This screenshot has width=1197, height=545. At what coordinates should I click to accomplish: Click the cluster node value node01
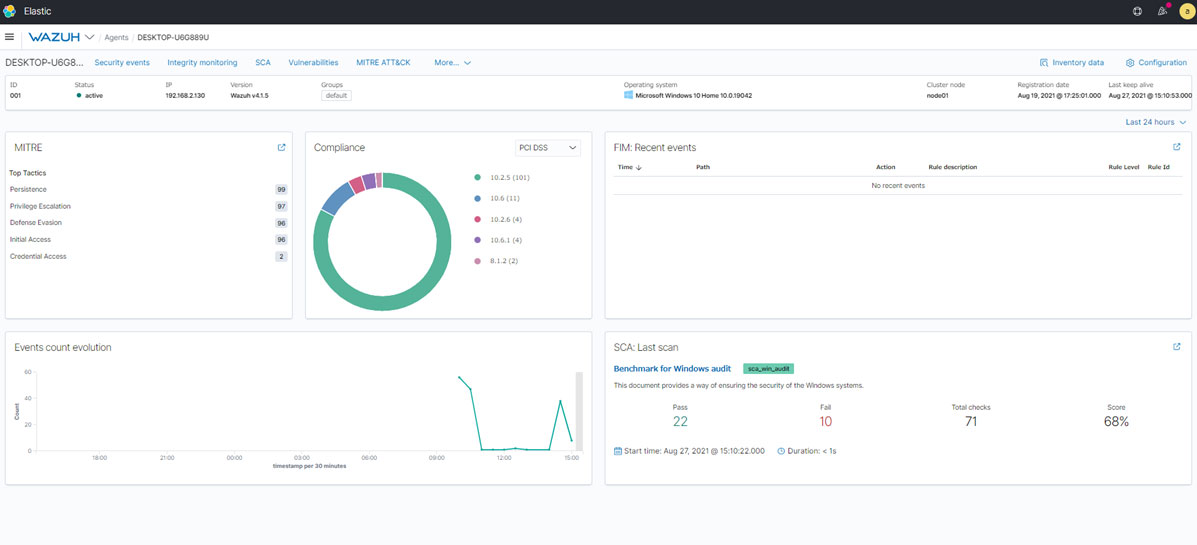(x=938, y=96)
